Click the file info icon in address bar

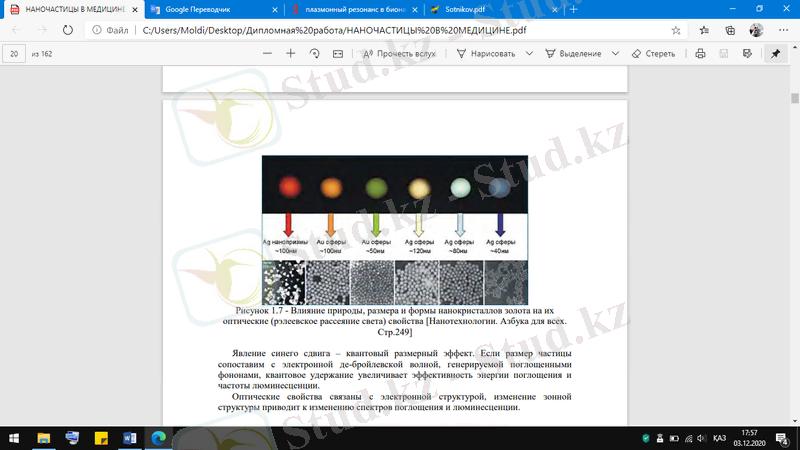click(96, 30)
